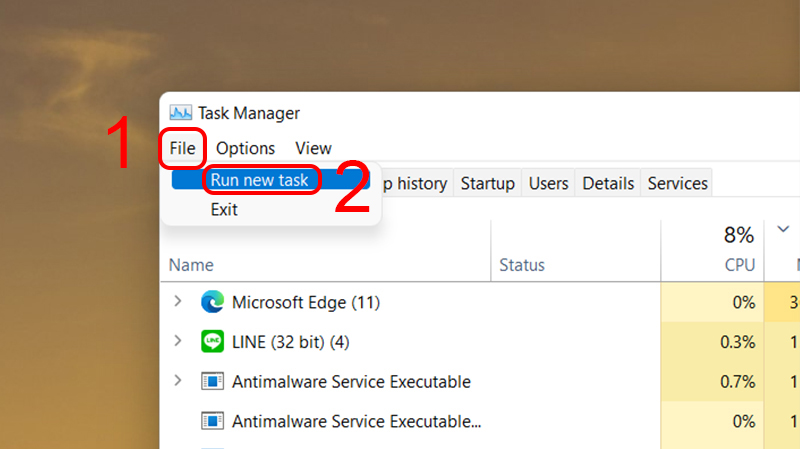Switch to the Users tab
Screen dimensions: 800x449
point(548,183)
